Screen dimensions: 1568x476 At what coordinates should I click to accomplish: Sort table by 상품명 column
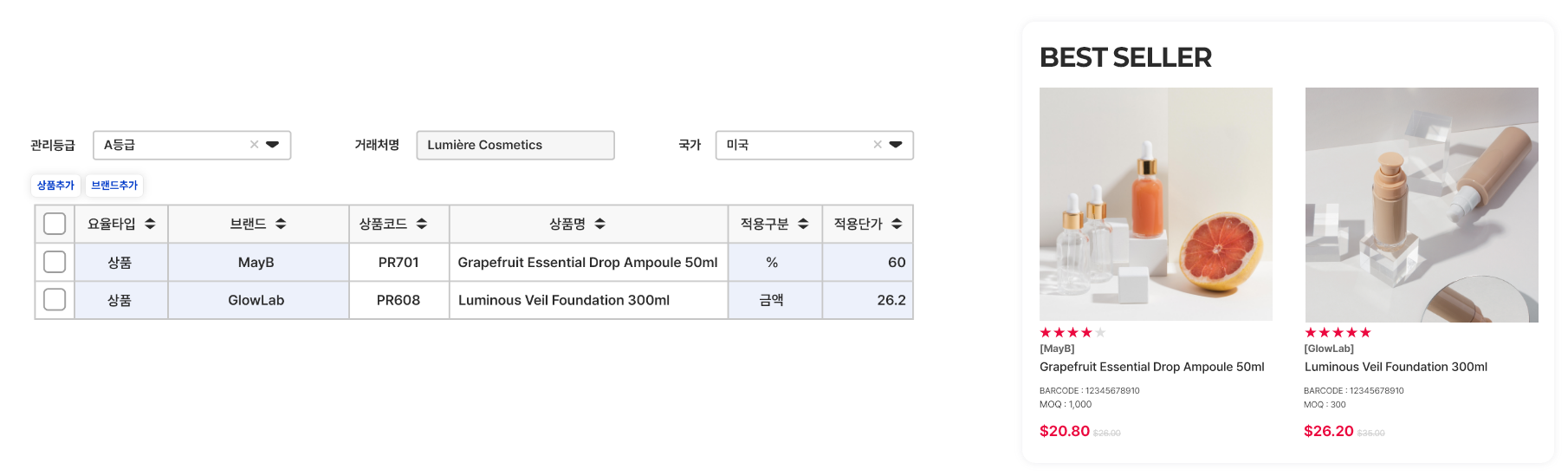click(600, 224)
